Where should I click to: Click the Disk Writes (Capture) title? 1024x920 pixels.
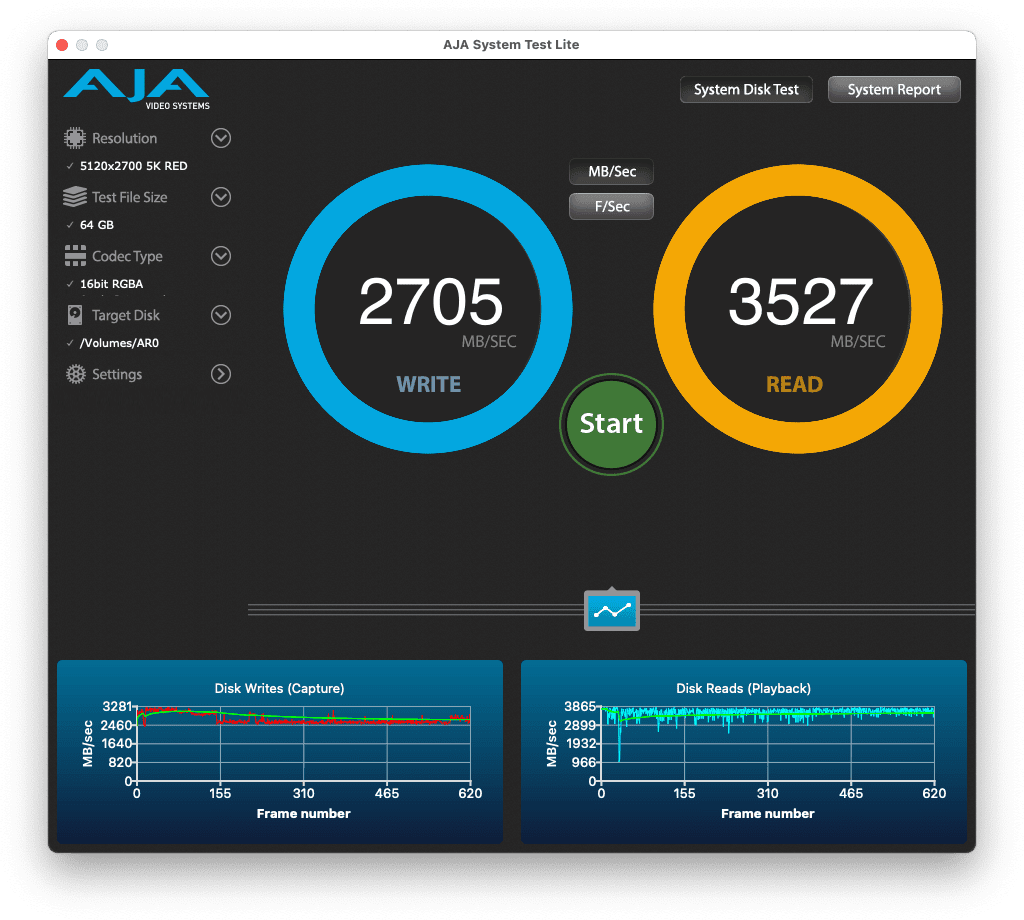click(x=280, y=688)
